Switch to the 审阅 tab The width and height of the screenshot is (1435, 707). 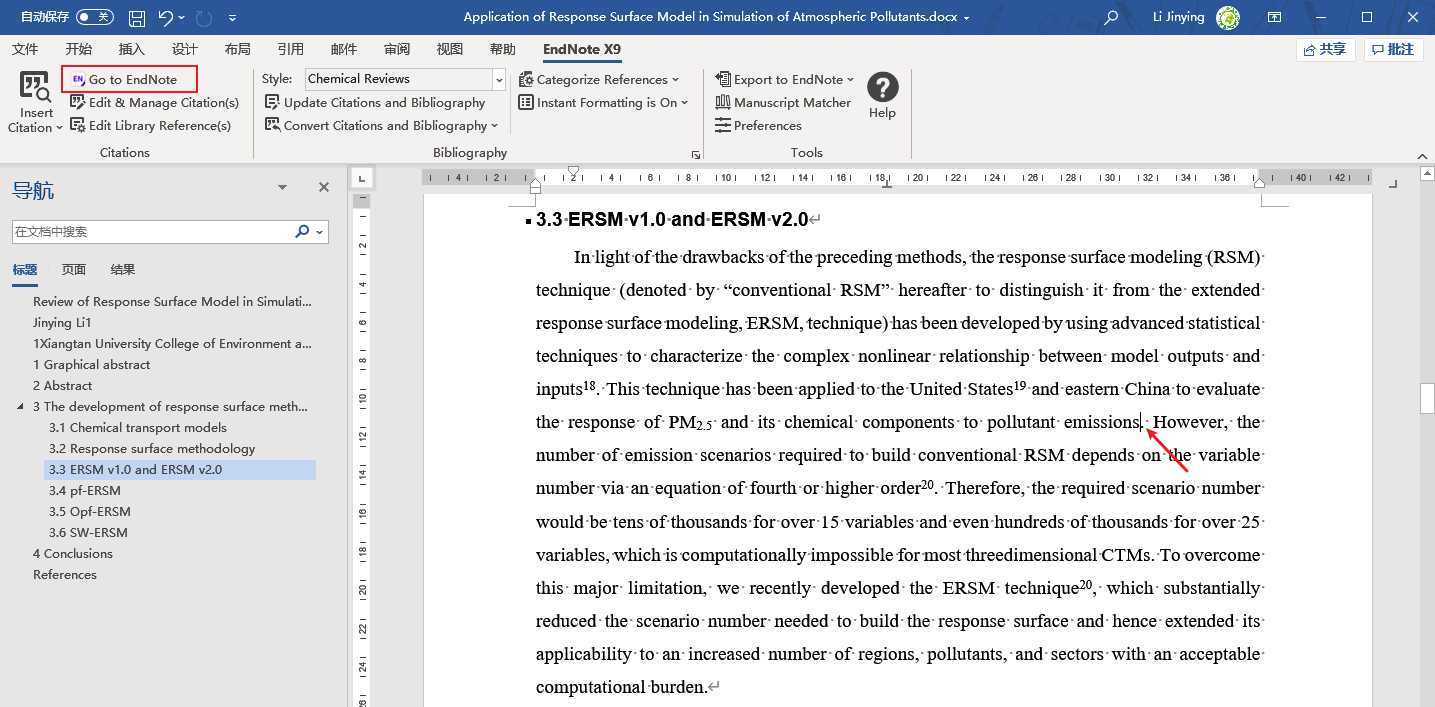[396, 49]
